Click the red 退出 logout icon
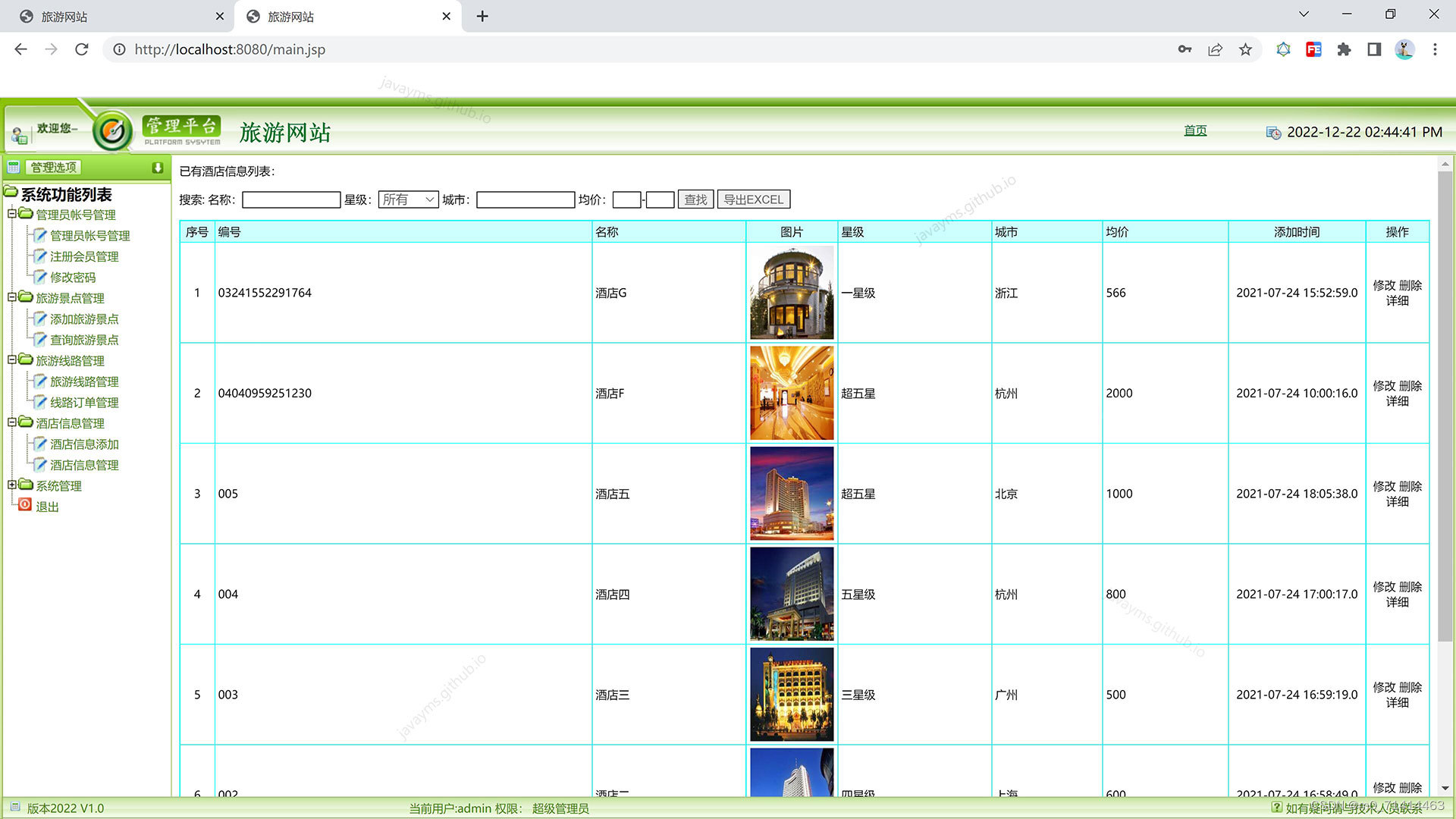 (x=25, y=505)
